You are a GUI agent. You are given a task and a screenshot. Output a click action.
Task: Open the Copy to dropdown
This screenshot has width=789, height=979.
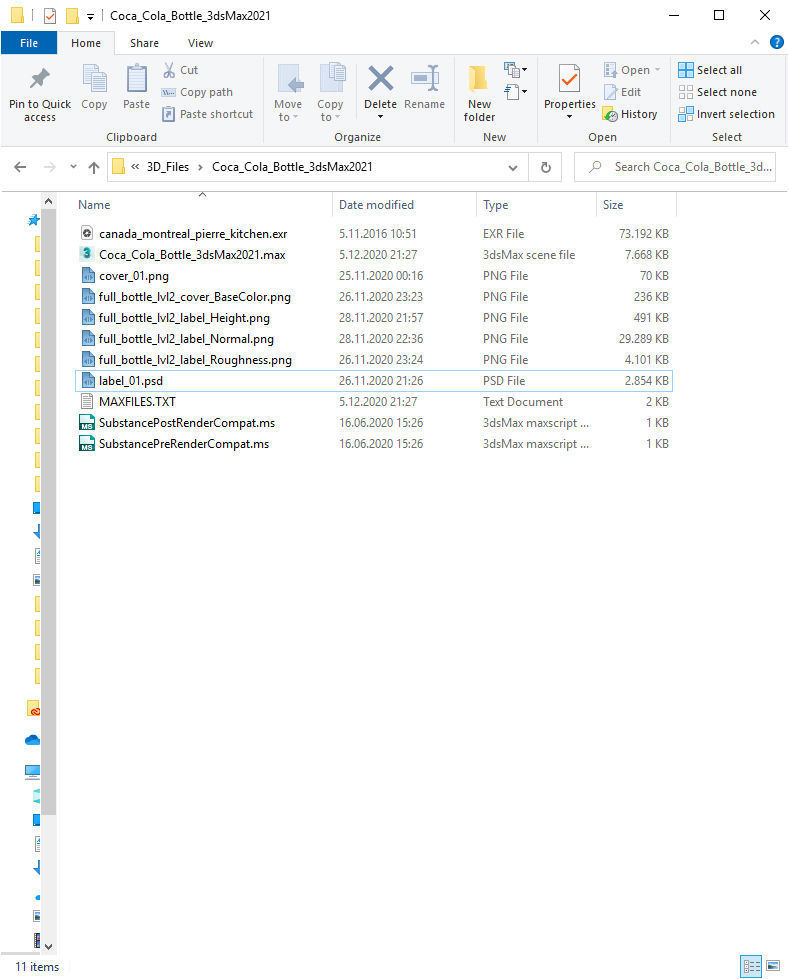pyautogui.click(x=330, y=93)
